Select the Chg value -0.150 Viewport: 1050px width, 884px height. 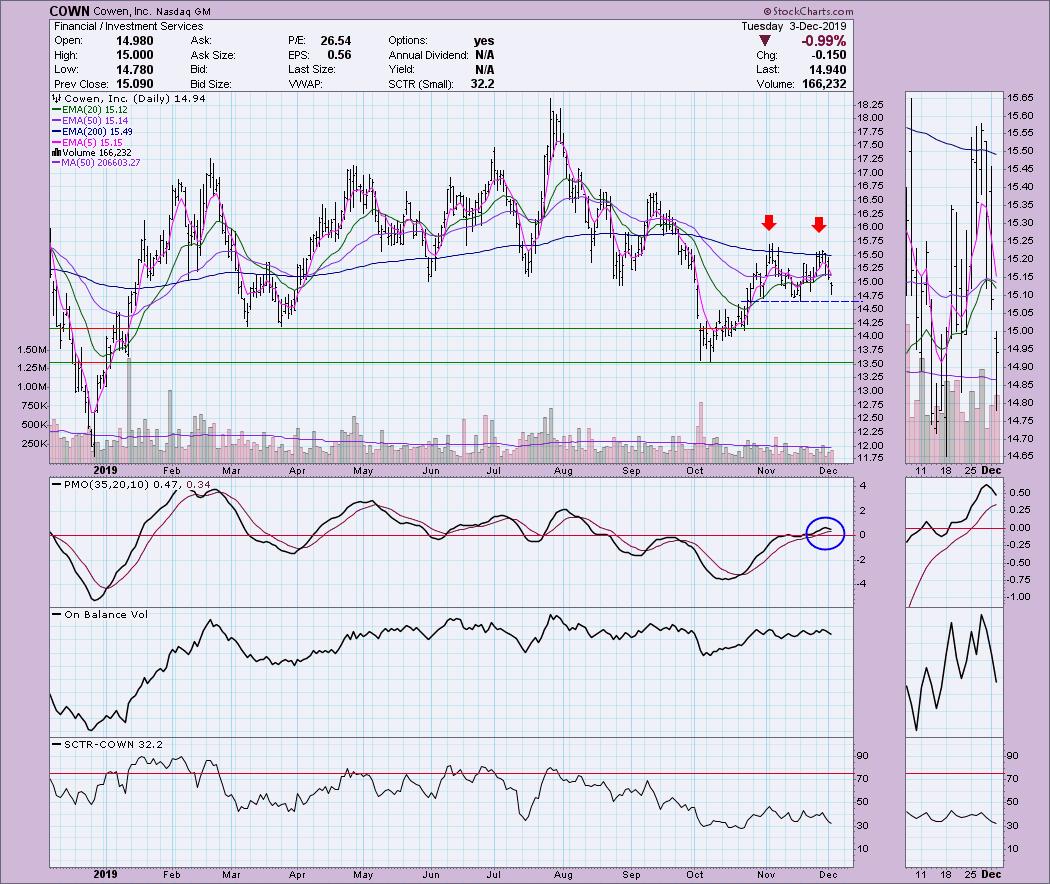(x=828, y=55)
